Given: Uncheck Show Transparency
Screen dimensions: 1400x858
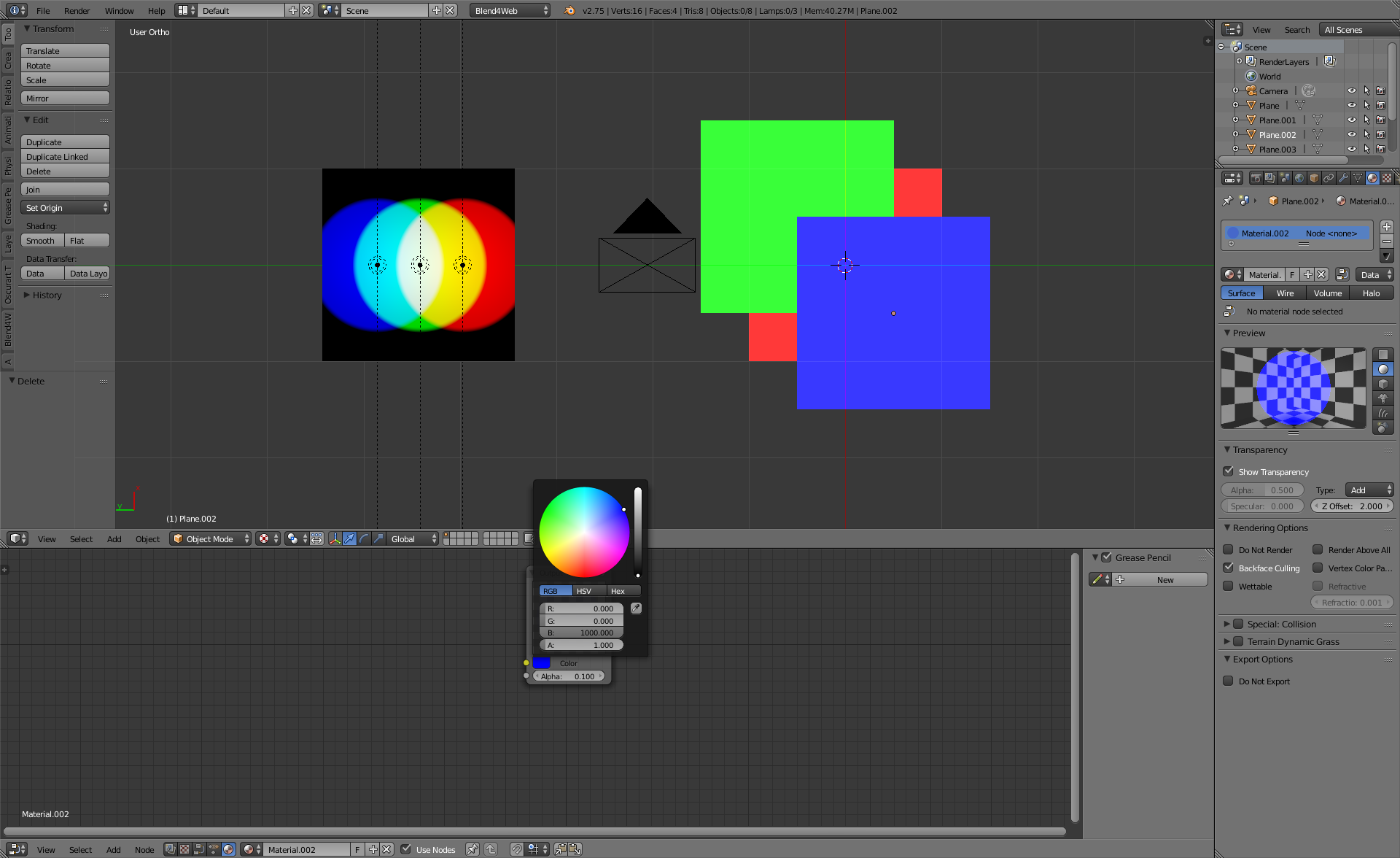Looking at the screenshot, I should pyautogui.click(x=1229, y=471).
